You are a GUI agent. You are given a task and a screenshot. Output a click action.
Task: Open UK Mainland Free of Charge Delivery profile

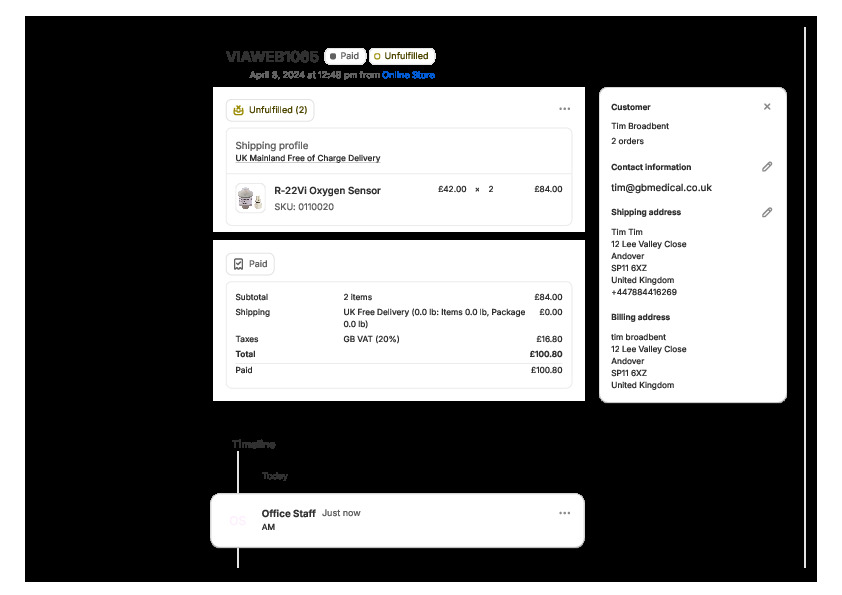point(307,158)
